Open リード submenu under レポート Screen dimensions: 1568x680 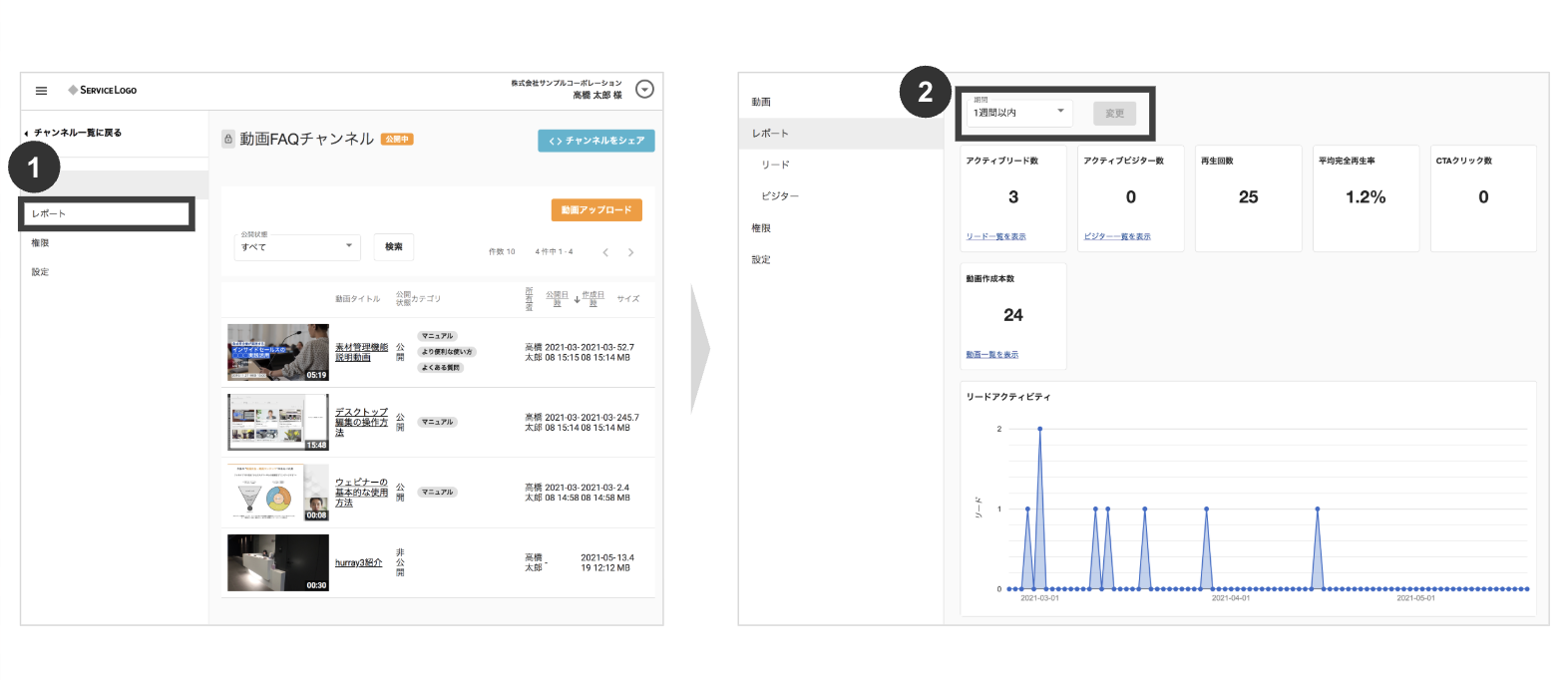(x=775, y=165)
